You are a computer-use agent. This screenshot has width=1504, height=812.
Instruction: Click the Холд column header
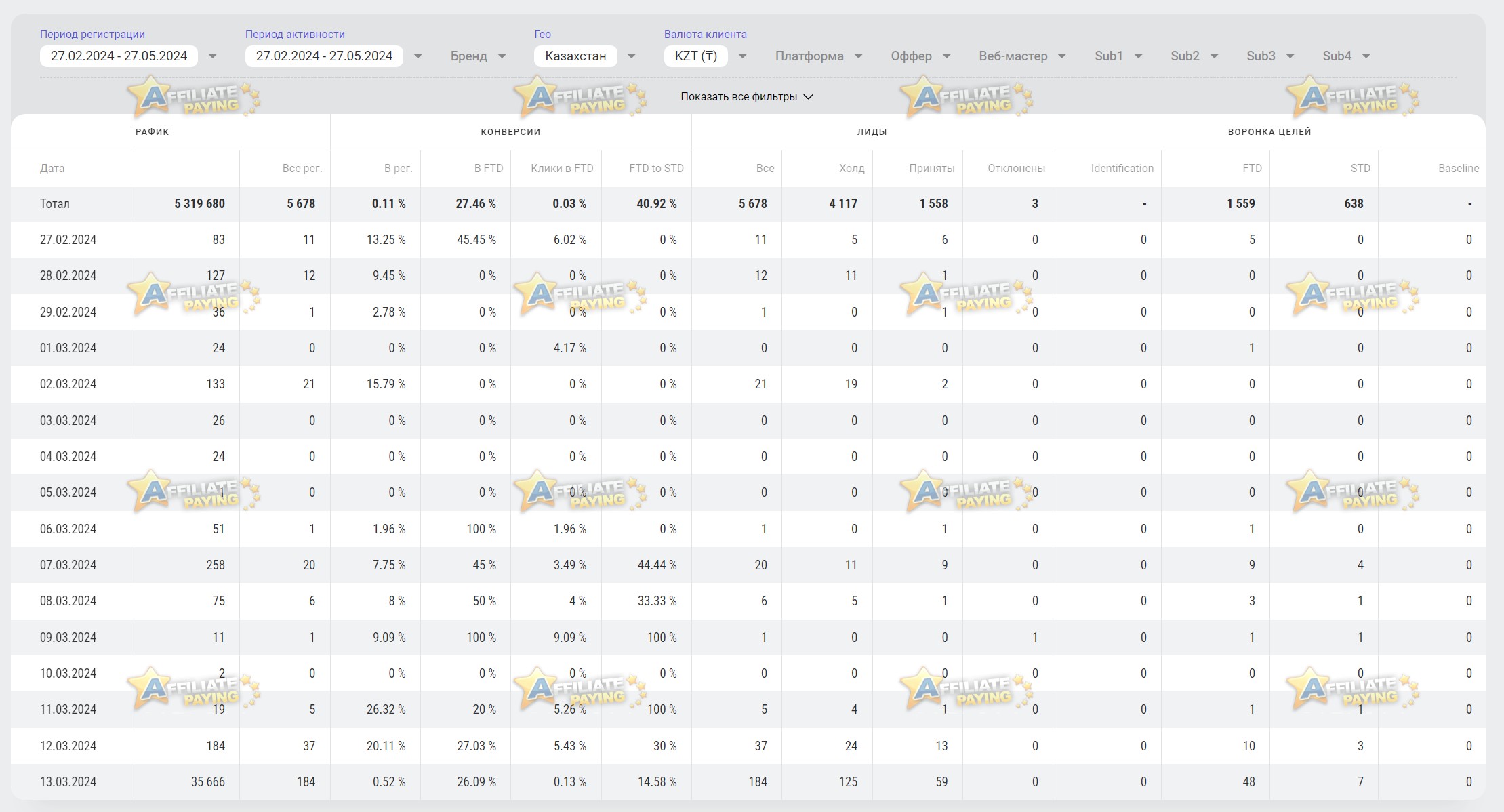(x=851, y=169)
